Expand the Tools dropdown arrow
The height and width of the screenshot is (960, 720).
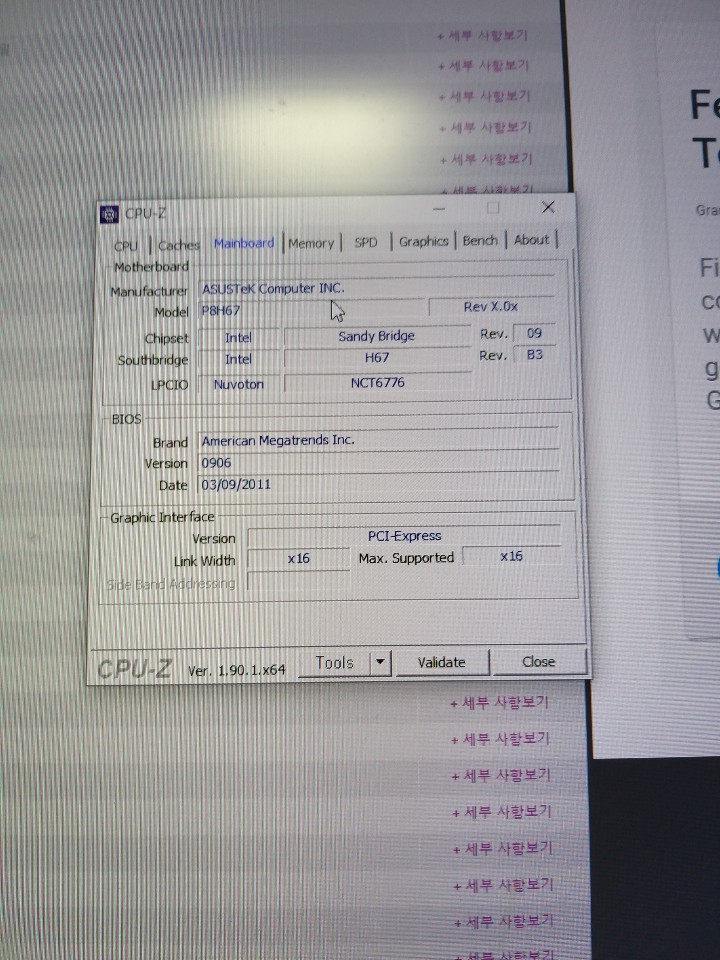click(x=380, y=662)
